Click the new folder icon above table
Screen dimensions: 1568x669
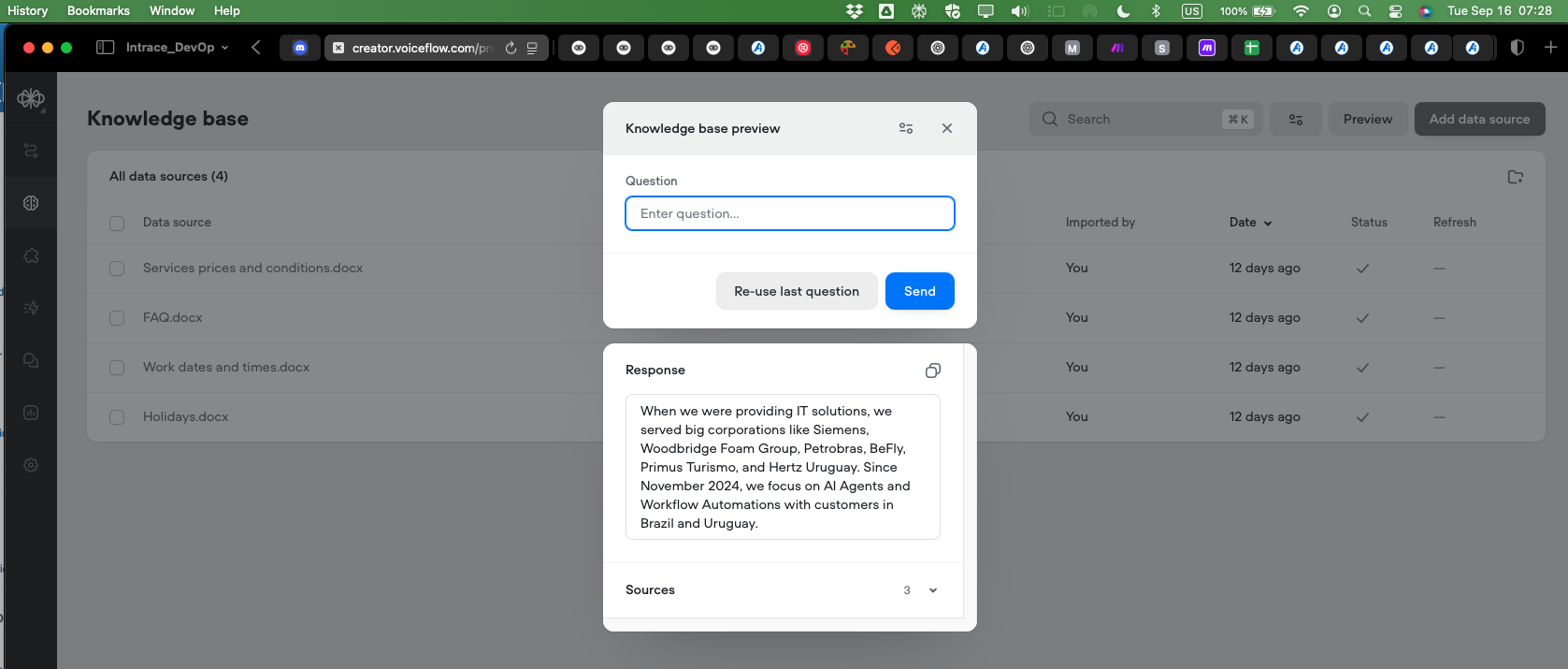[x=1516, y=177]
